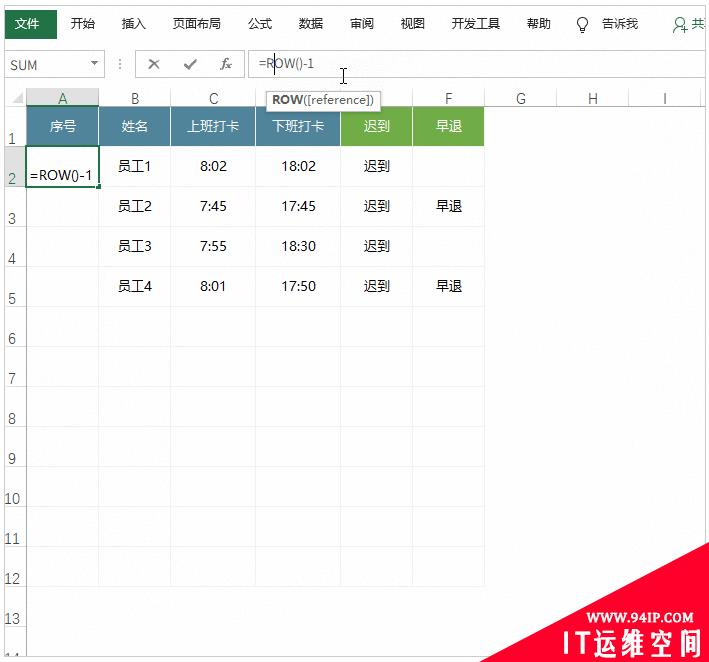Select the cell 员工2
Viewport: 709px width, 662px height.
coord(135,207)
